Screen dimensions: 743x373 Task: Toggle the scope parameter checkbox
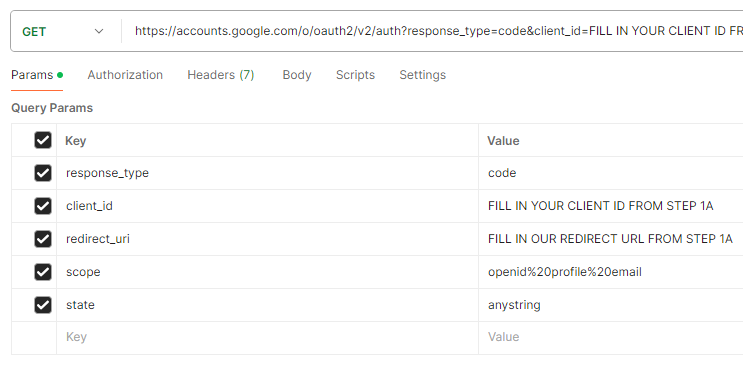tap(43, 272)
